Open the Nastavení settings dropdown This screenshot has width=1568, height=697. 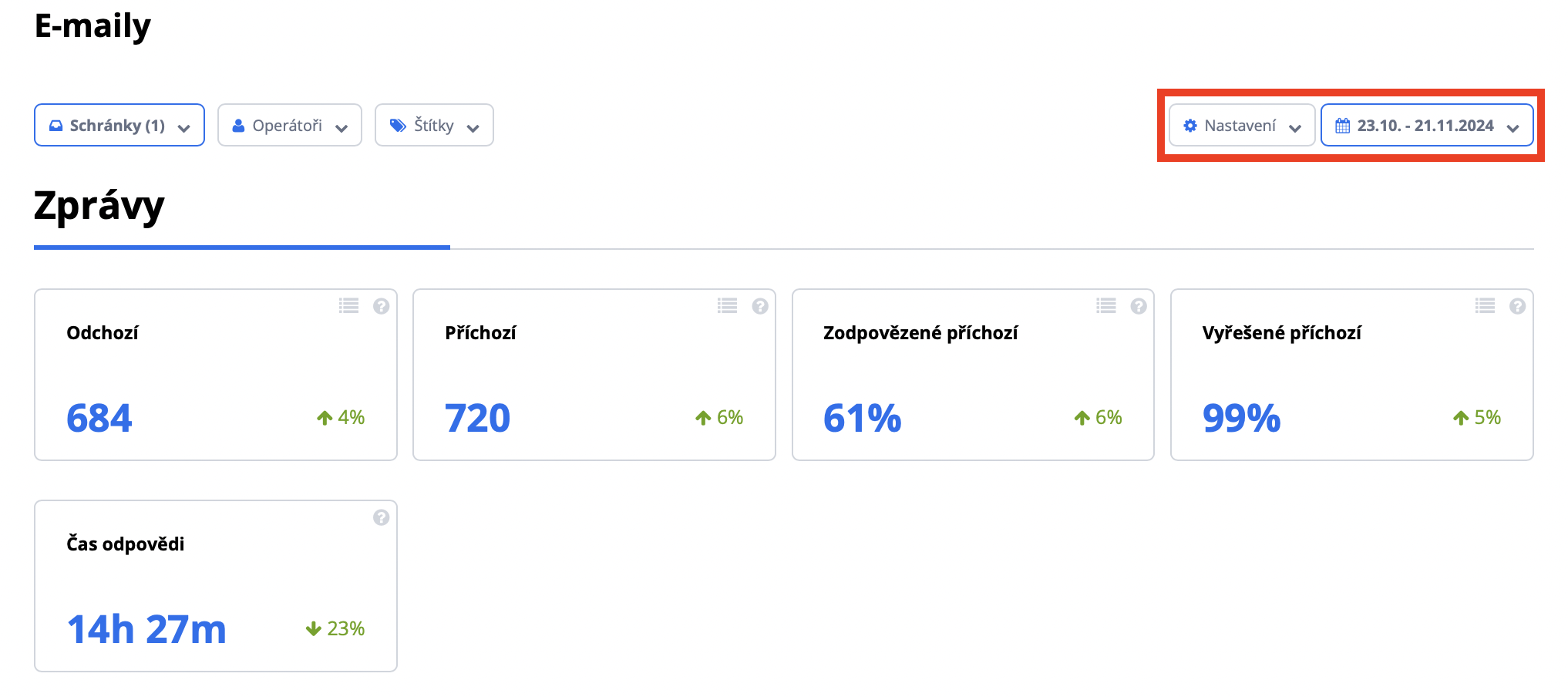point(1242,126)
